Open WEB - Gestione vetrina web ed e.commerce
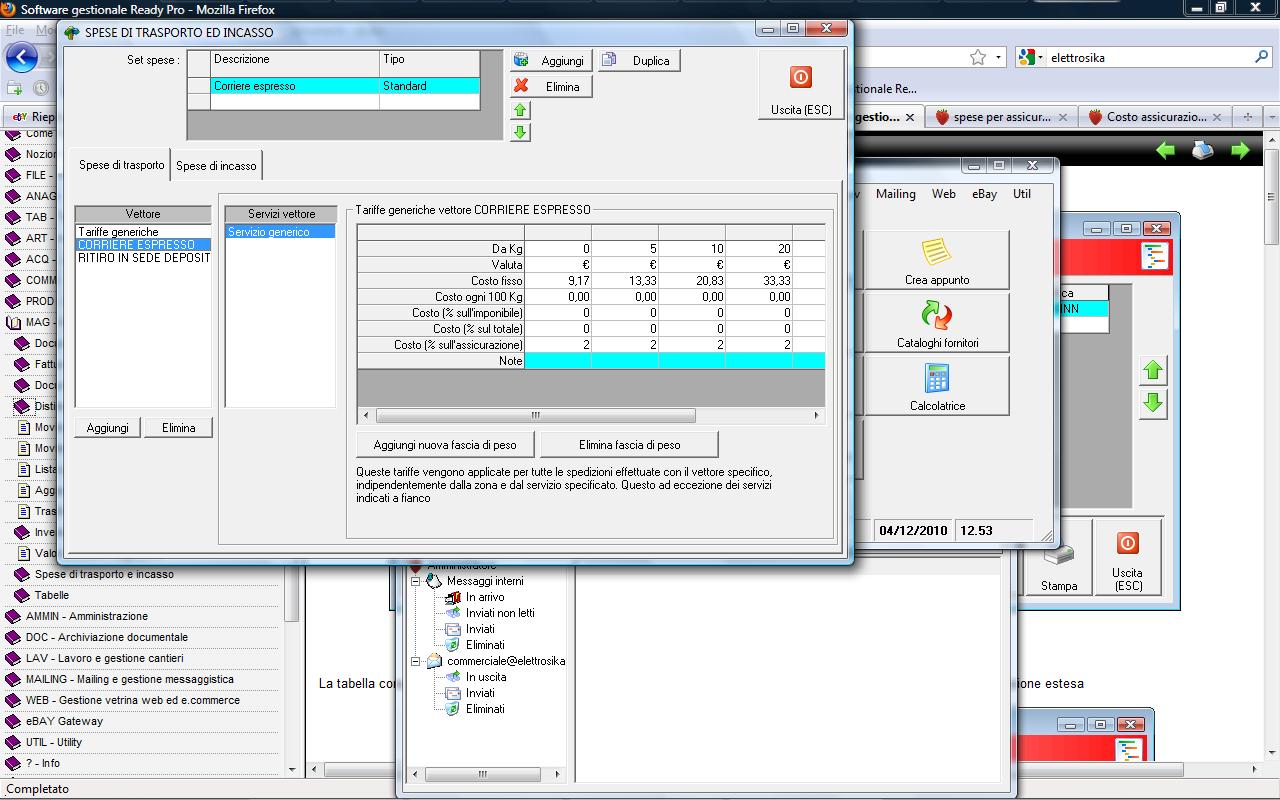This screenshot has height=800, width=1280. coord(132,700)
